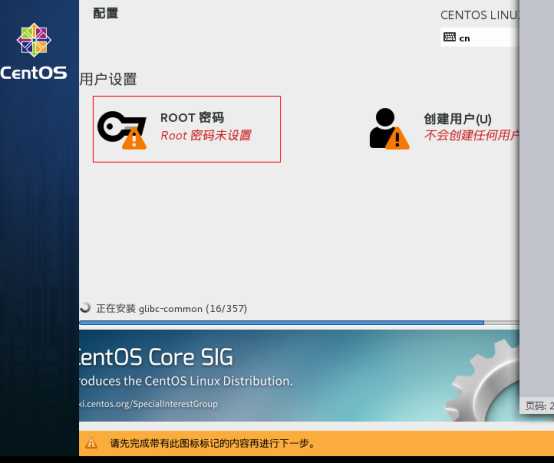Click the 配置 title text

click(105, 13)
